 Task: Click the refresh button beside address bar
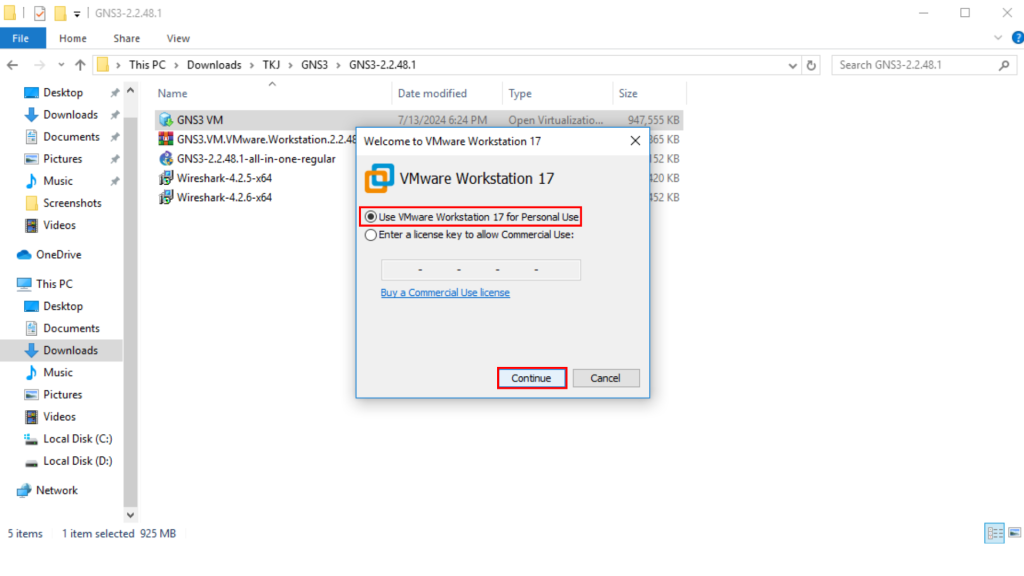[x=812, y=65]
